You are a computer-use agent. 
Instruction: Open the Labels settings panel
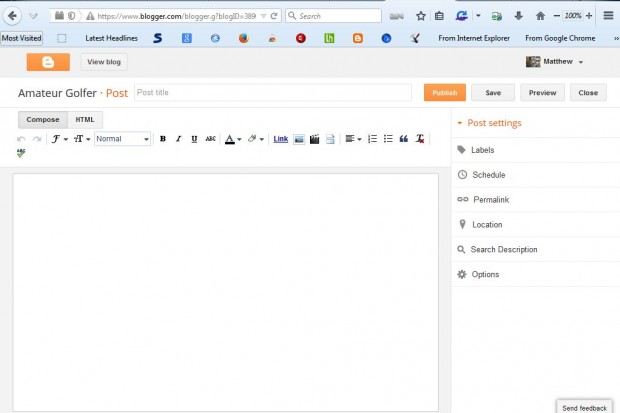482,150
